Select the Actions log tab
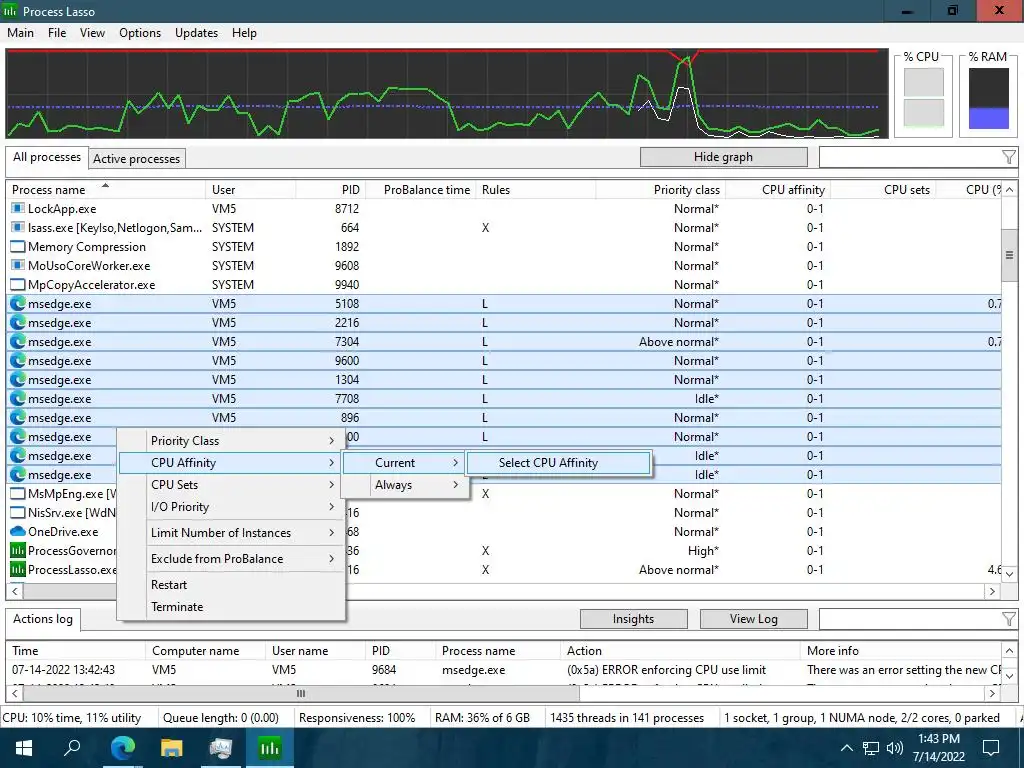This screenshot has height=768, width=1024. (43, 619)
